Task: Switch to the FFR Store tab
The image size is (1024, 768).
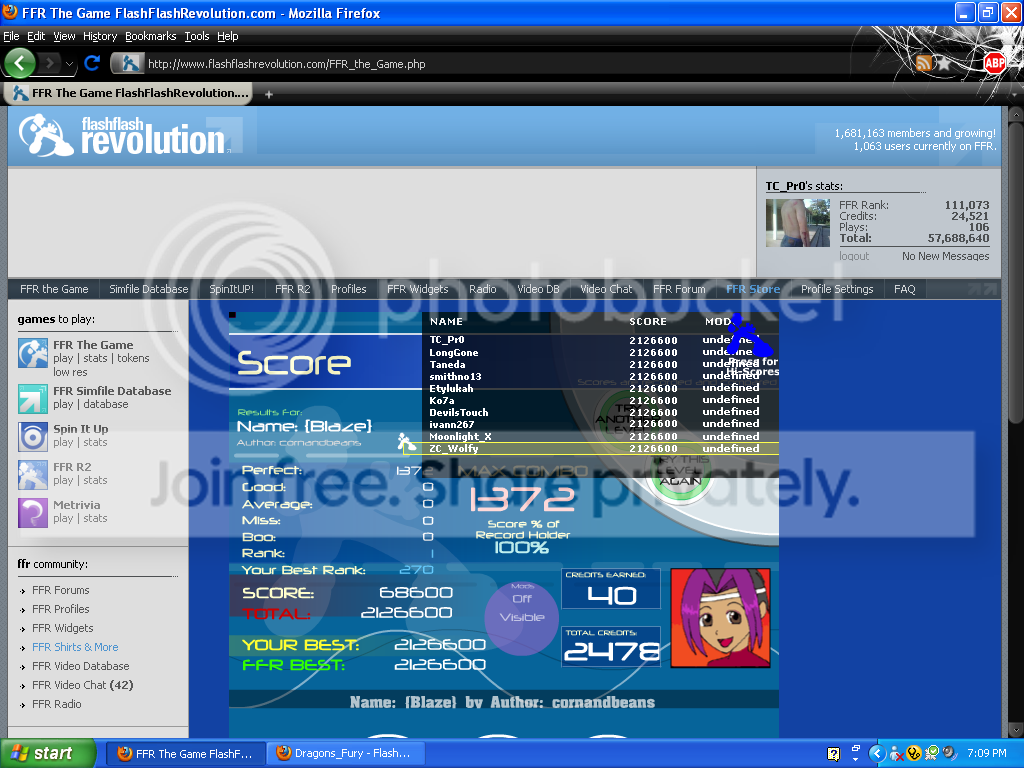Action: pyautogui.click(x=752, y=289)
